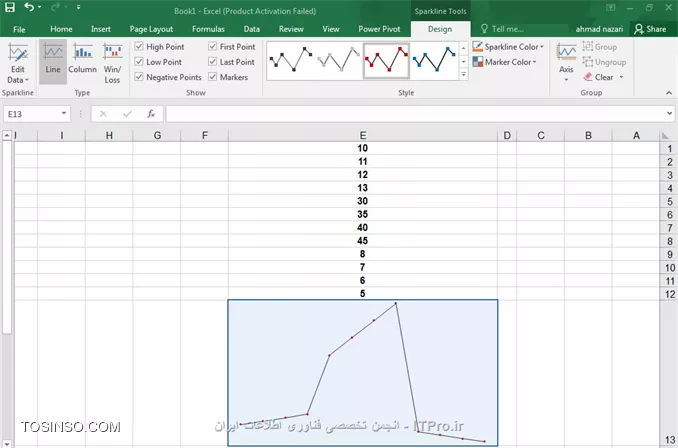This screenshot has width=678, height=448.
Task: Click the Undo arrow icon
Action: coord(29,8)
